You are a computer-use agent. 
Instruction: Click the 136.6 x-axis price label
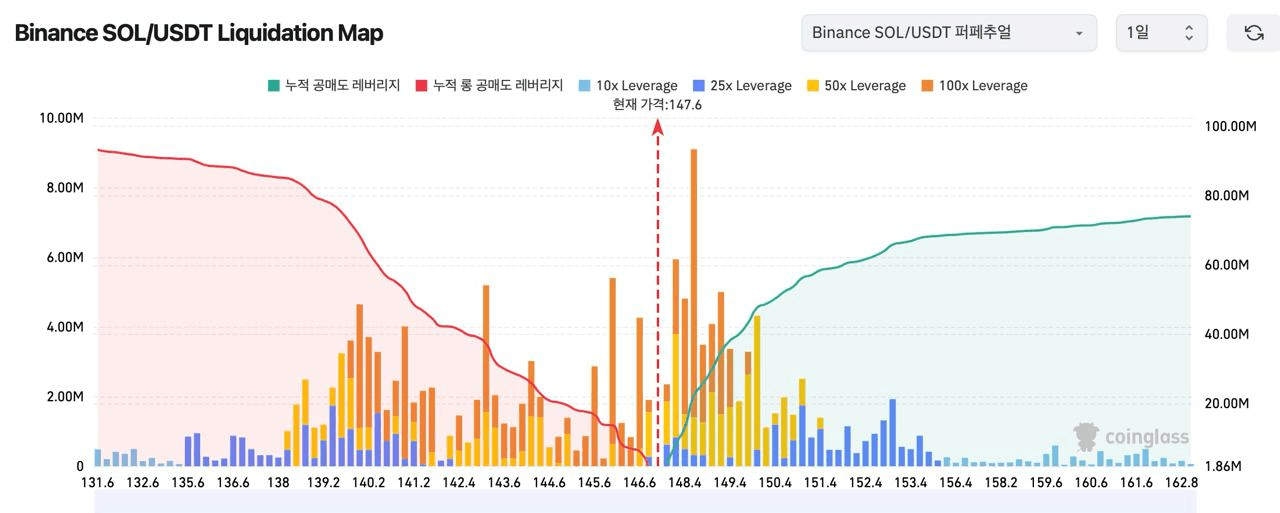pyautogui.click(x=233, y=482)
